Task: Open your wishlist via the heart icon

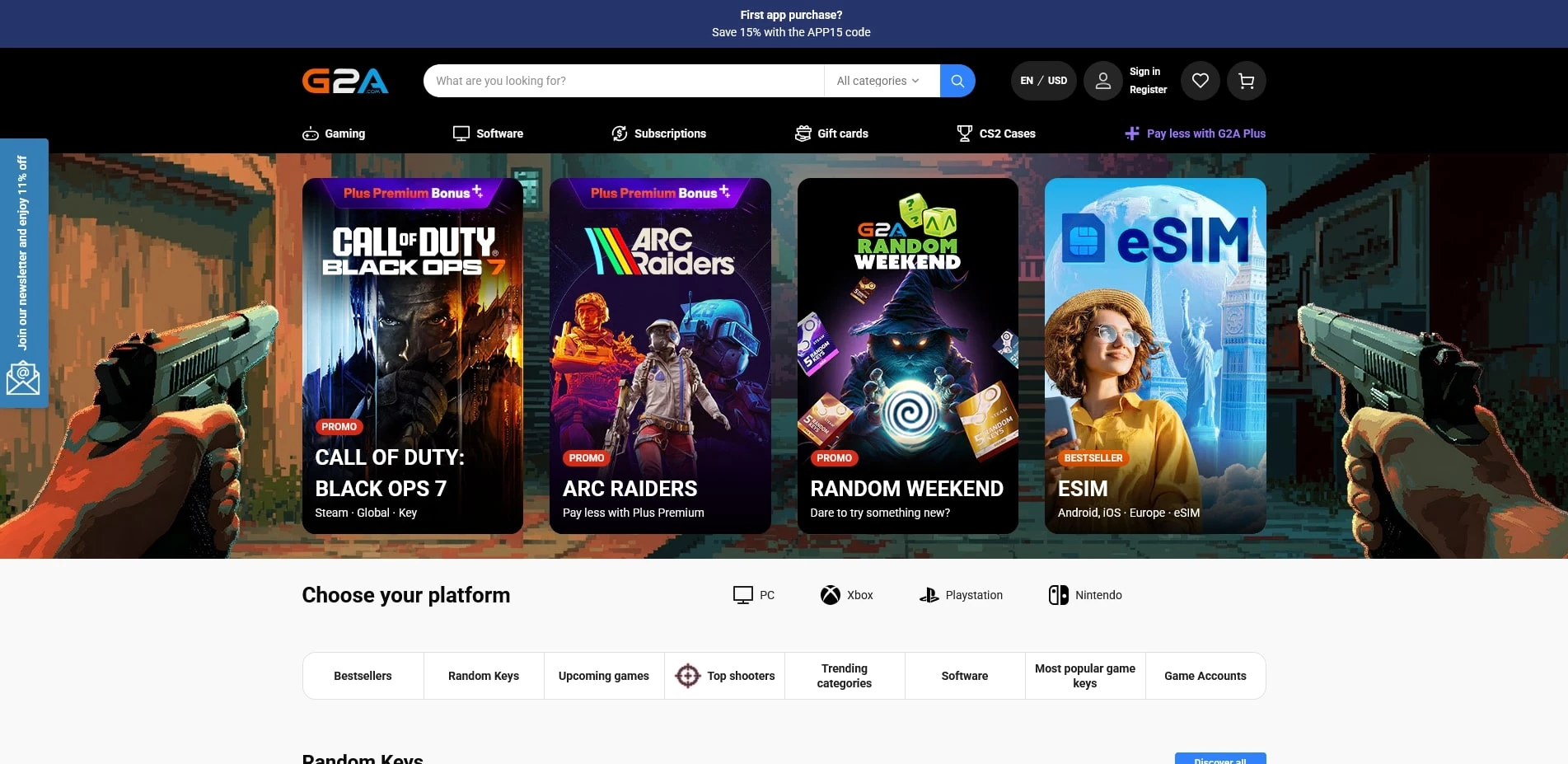Action: click(1200, 80)
